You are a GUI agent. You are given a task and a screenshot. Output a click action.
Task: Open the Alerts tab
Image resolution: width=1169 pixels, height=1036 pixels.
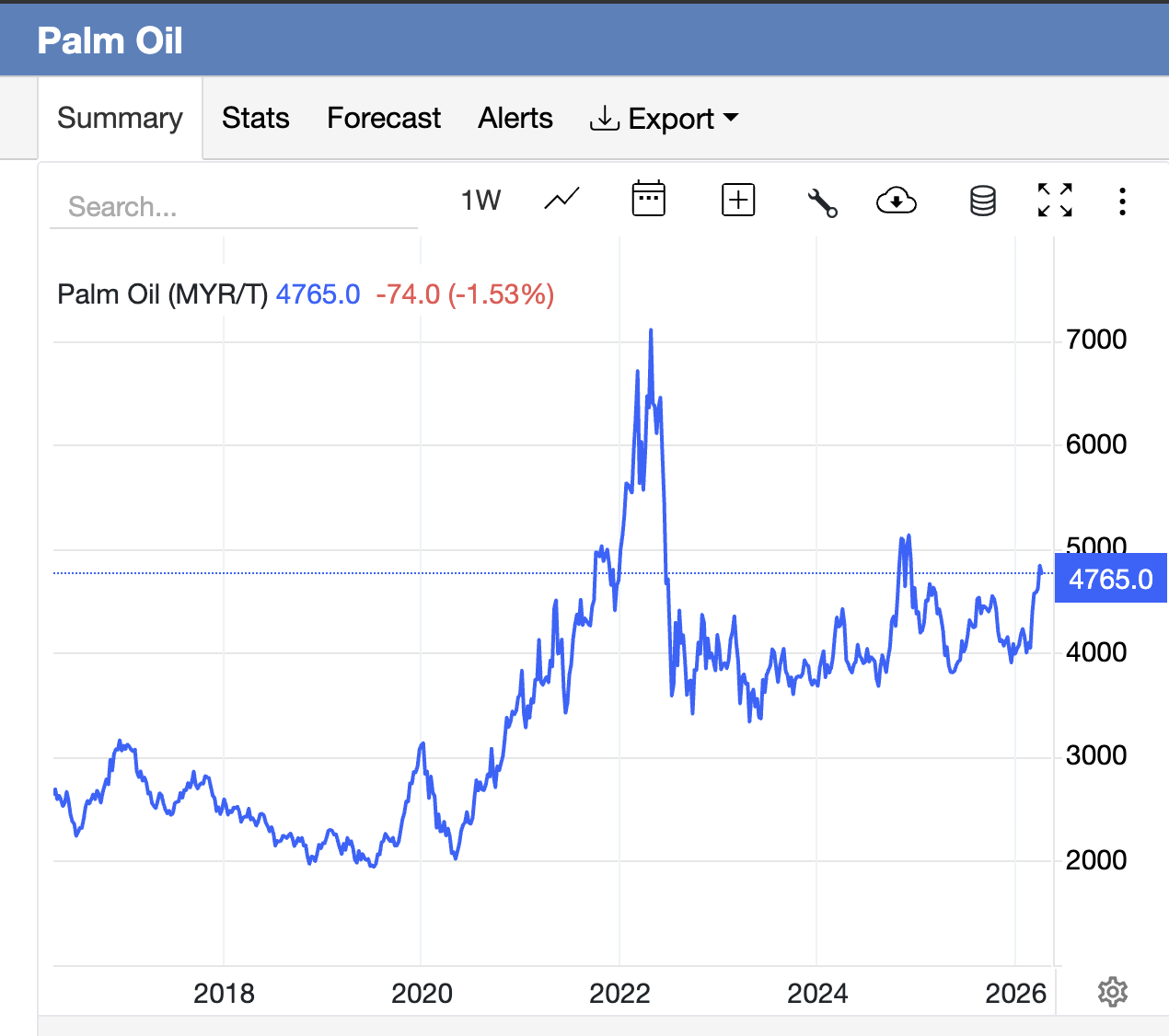click(x=515, y=118)
